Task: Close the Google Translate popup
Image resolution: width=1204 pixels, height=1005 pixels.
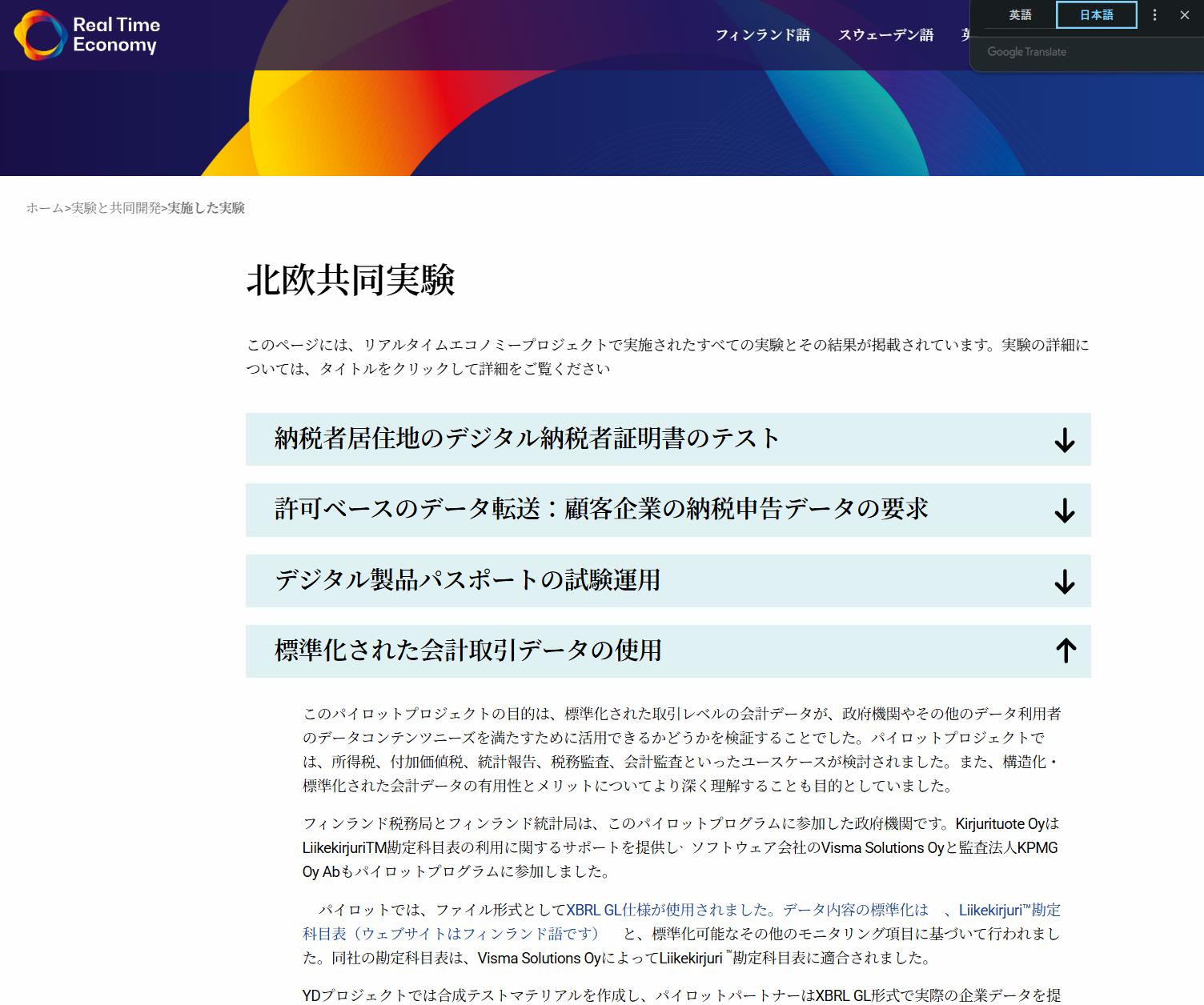Action: 1185,15
